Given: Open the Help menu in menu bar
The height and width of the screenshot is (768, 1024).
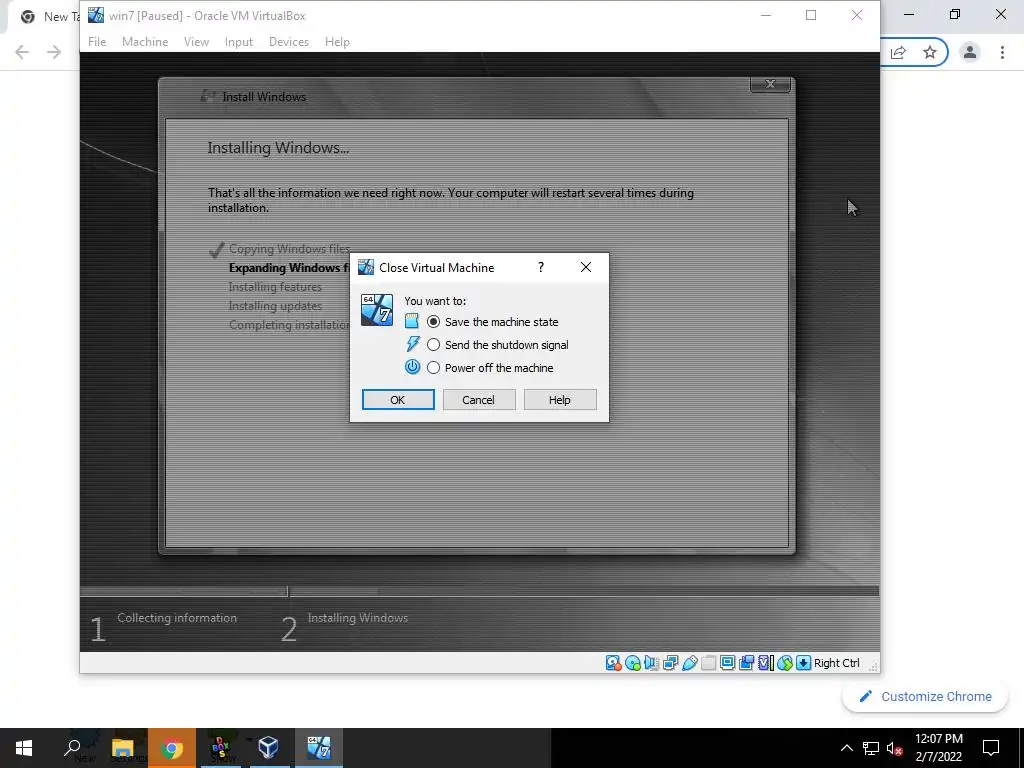Looking at the screenshot, I should 337,42.
